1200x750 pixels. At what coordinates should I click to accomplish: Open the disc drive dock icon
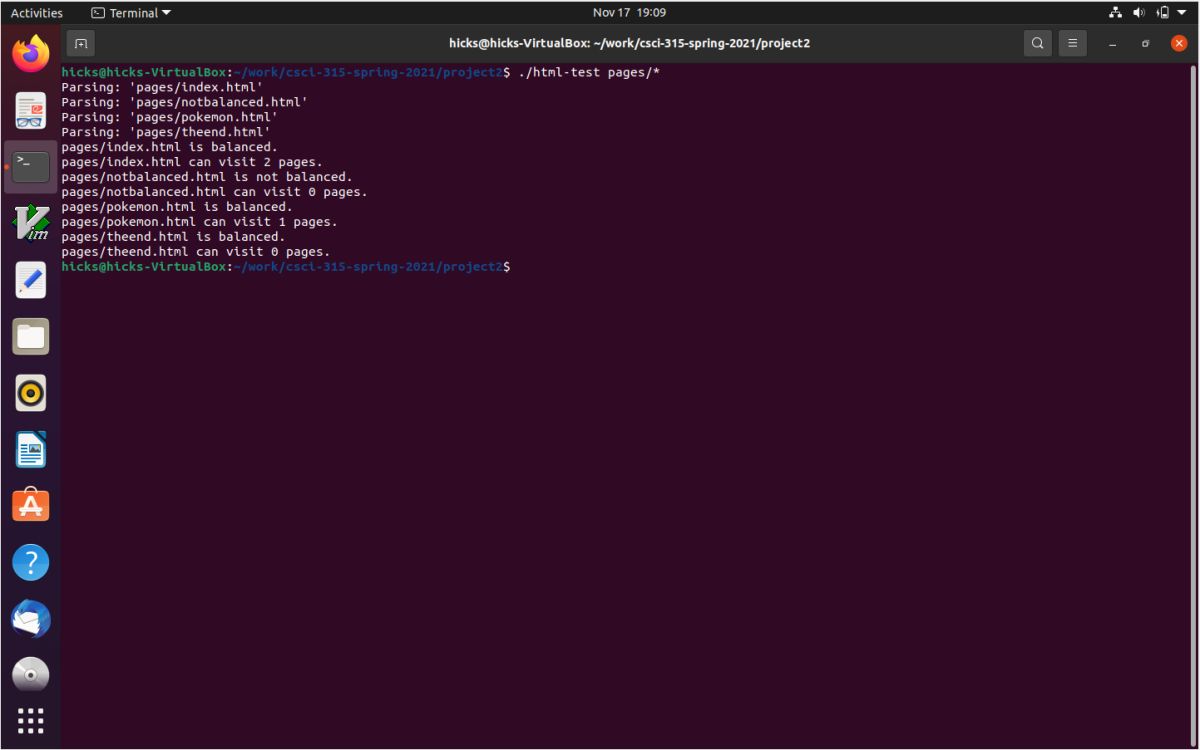click(x=31, y=675)
